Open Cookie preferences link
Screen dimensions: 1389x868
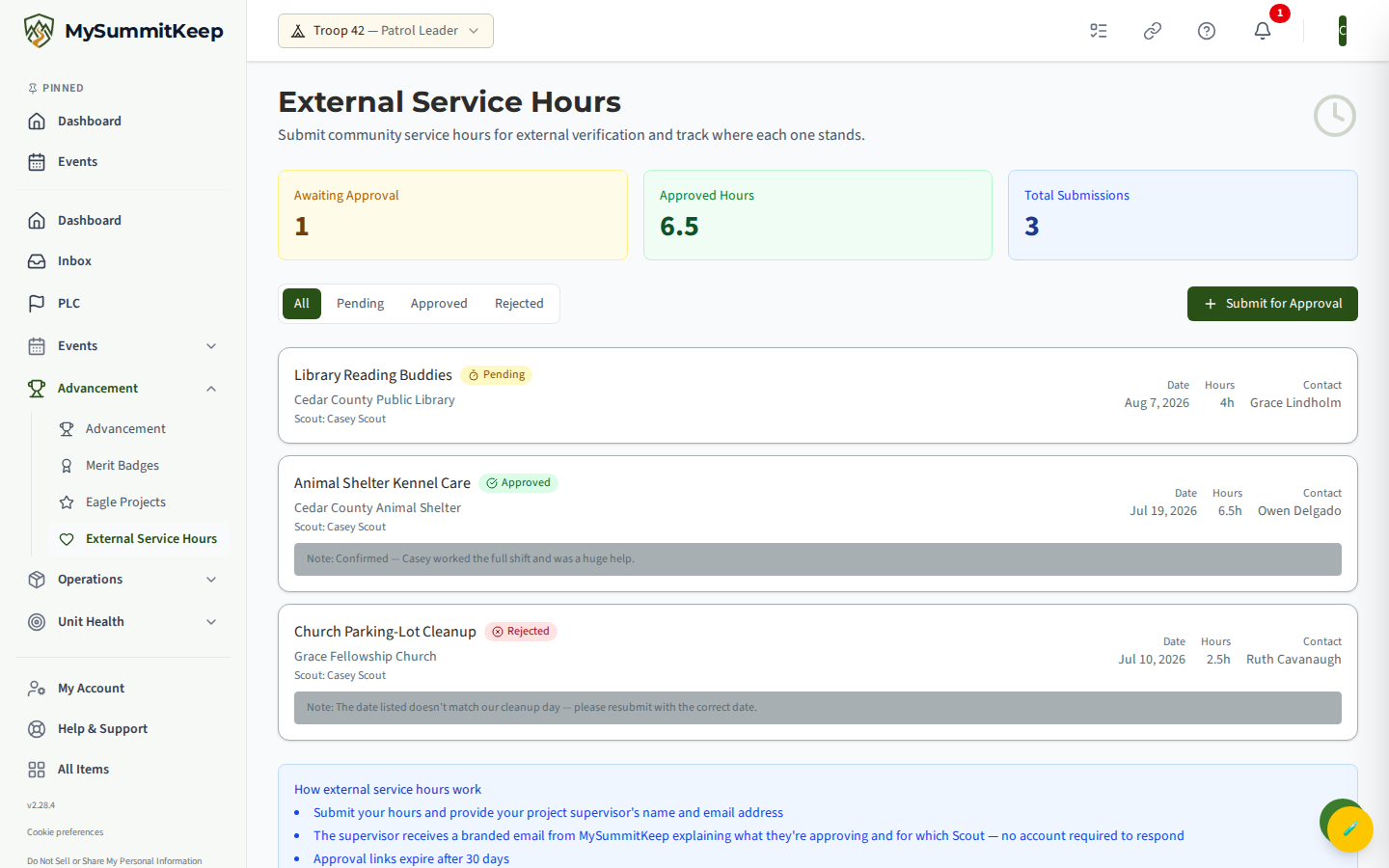(x=66, y=831)
